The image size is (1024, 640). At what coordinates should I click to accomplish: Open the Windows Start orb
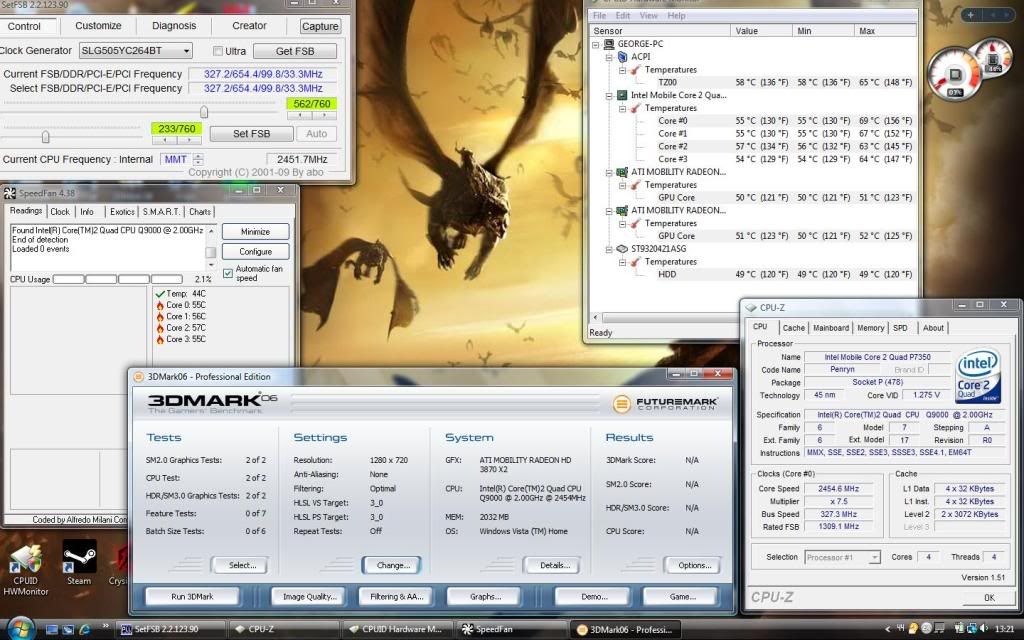click(21, 628)
